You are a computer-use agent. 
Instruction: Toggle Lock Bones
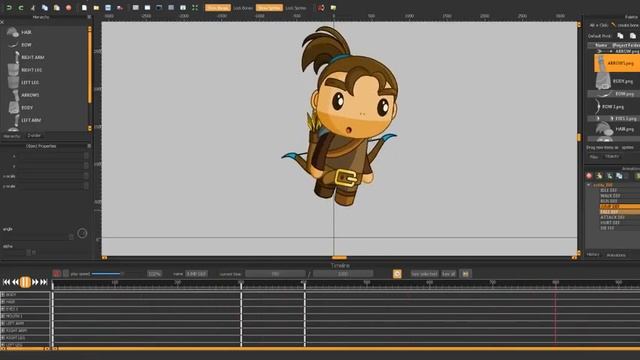(243, 8)
